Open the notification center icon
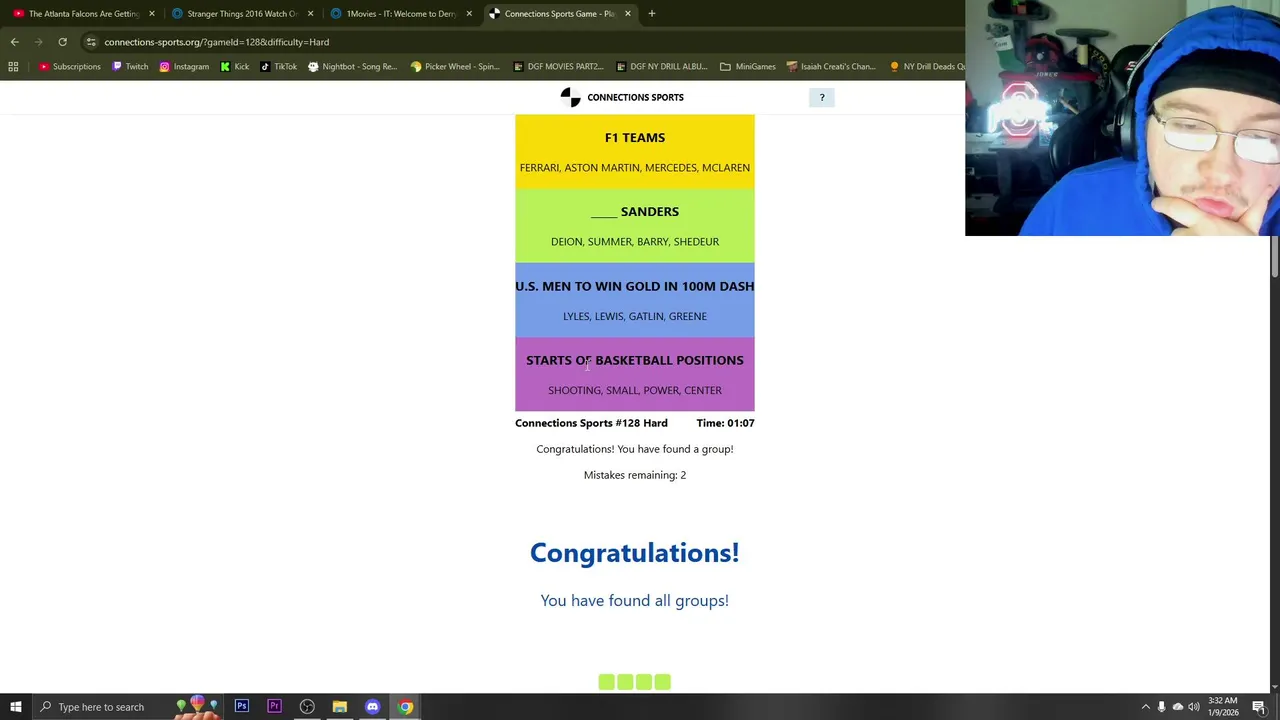The height and width of the screenshot is (720, 1280). pos(1259,707)
